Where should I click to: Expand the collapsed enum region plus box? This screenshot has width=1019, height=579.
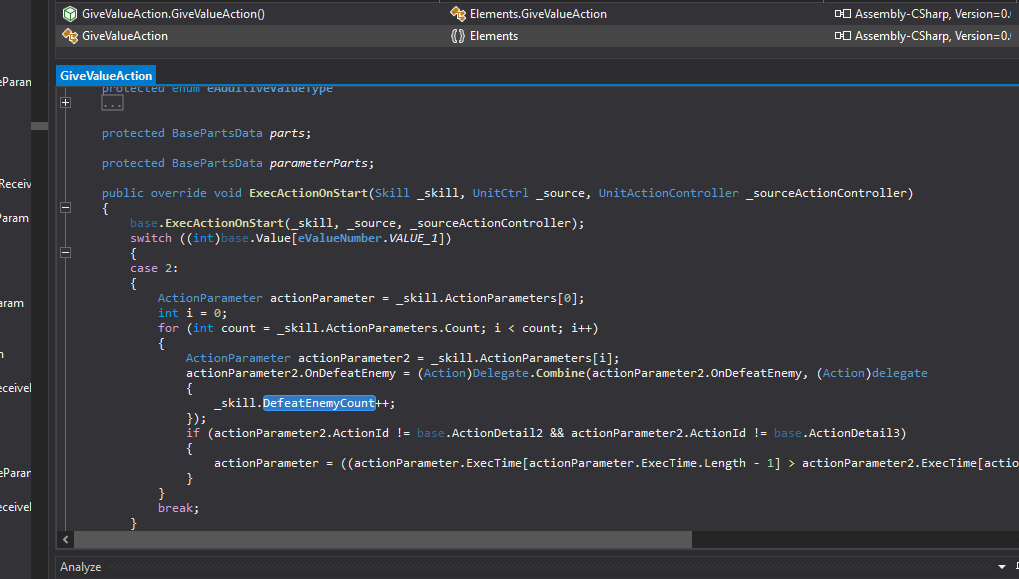tap(66, 103)
